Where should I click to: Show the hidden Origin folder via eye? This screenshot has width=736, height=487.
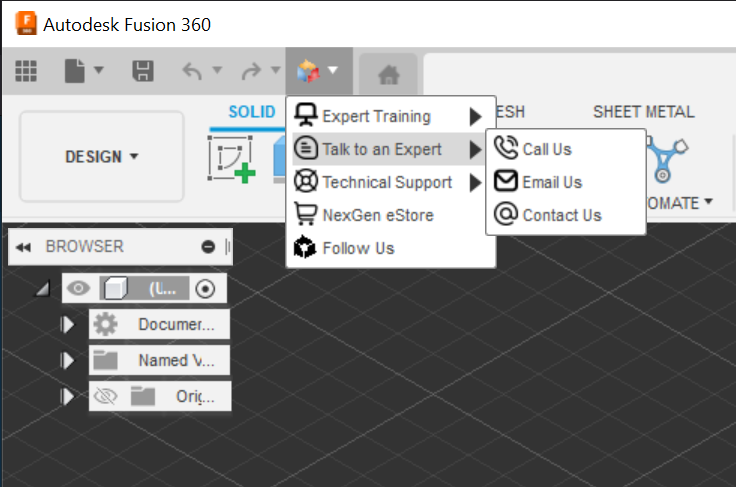coord(106,396)
